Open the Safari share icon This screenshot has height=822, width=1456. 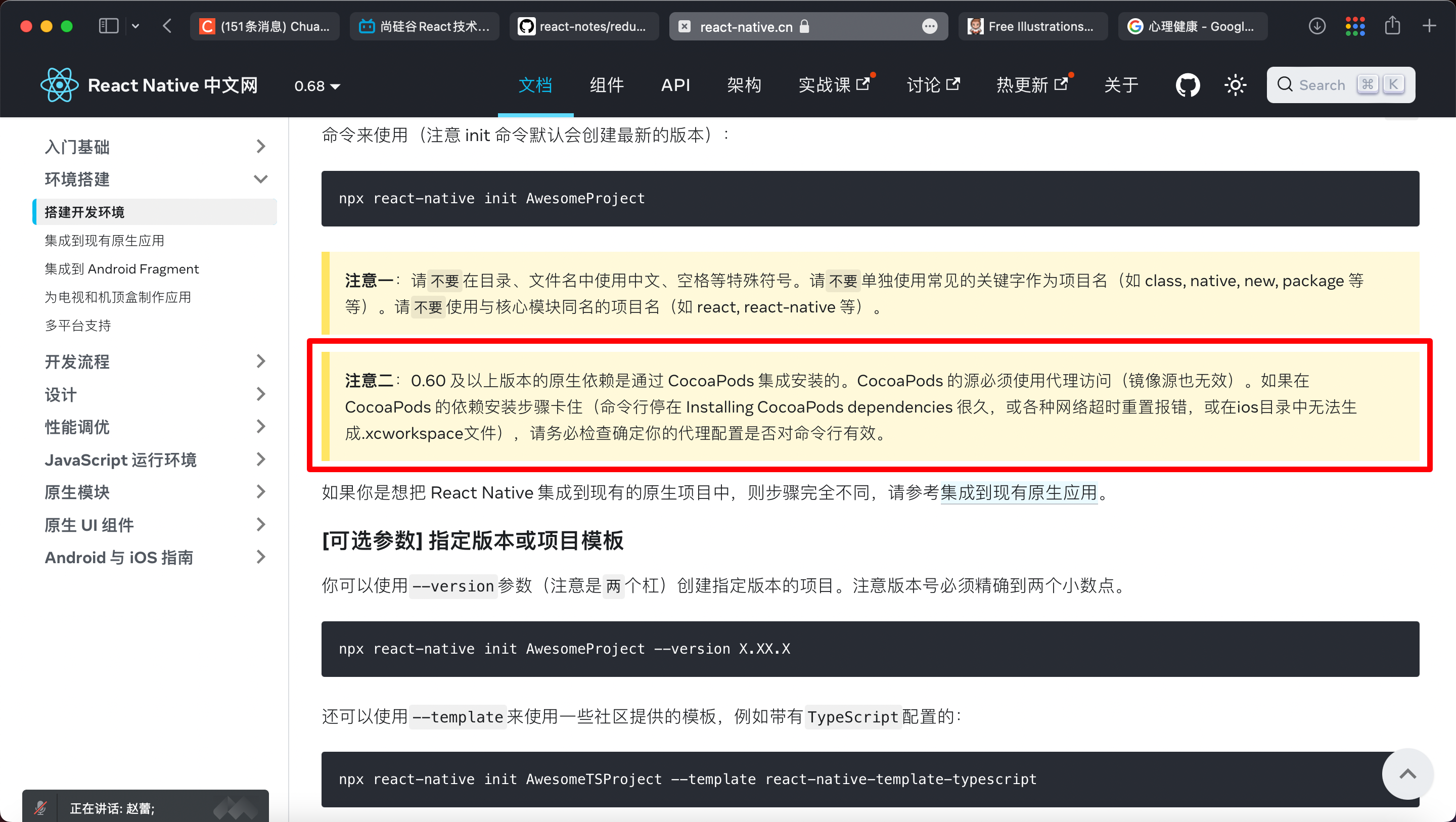[x=1392, y=26]
